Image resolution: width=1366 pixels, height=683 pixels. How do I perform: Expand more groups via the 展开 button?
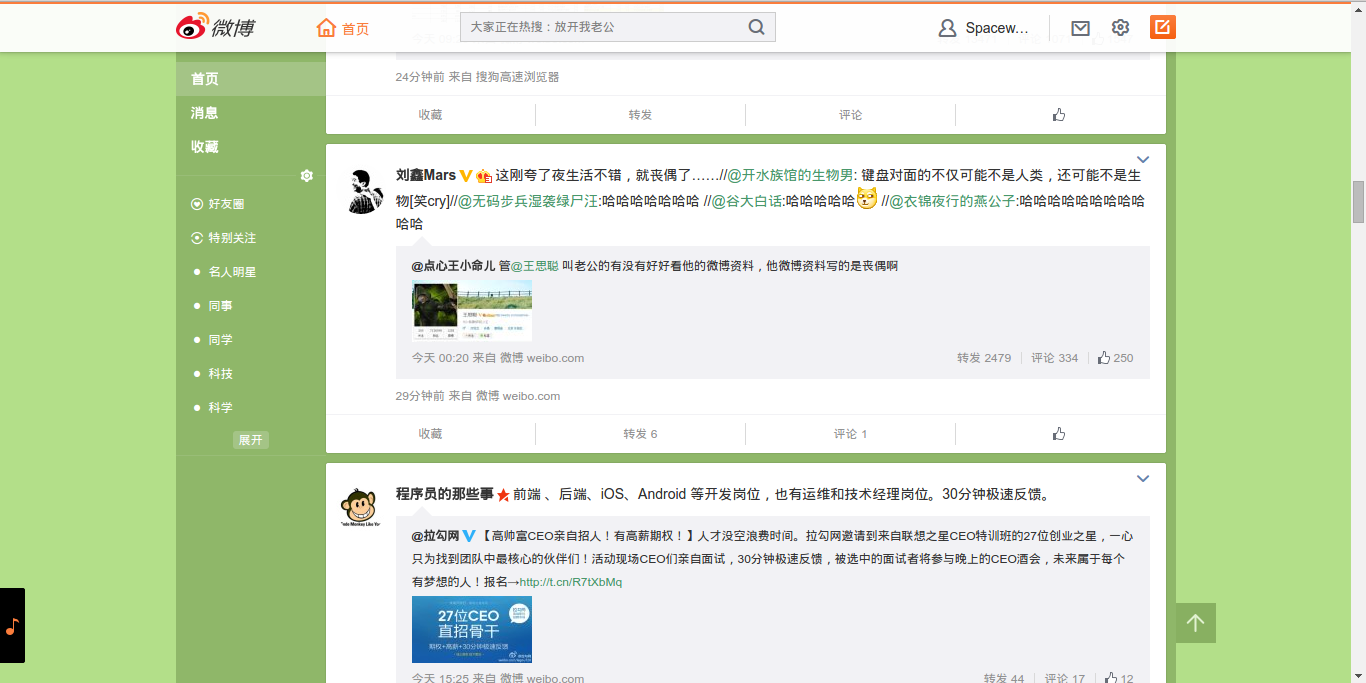tap(250, 439)
